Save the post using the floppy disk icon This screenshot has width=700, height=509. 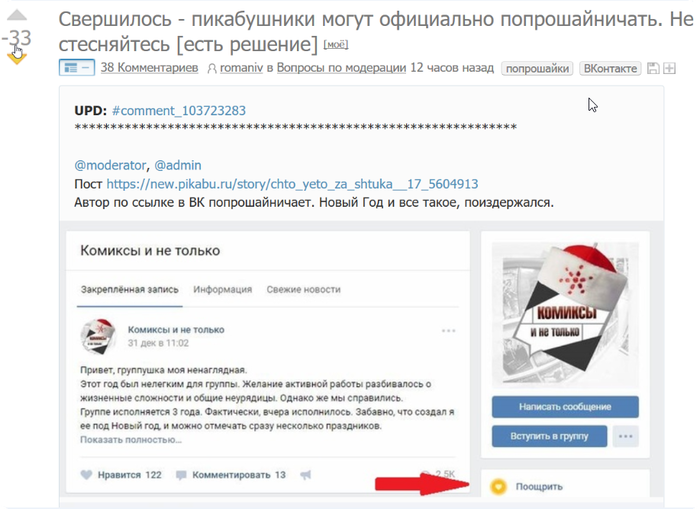pos(653,68)
